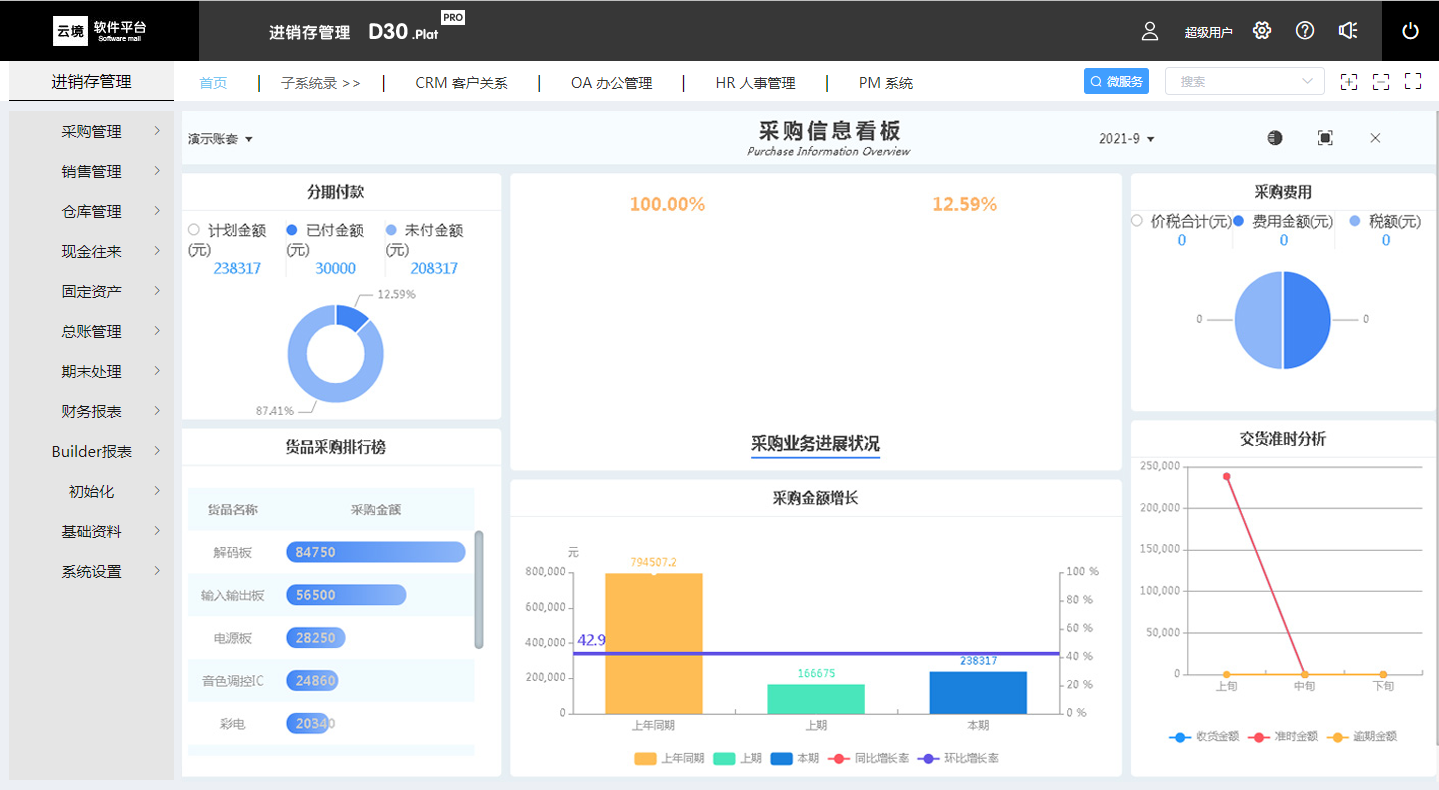The image size is (1439, 790).
Task: Expand the 采购管理 sidebar menu
Action: pos(92,131)
